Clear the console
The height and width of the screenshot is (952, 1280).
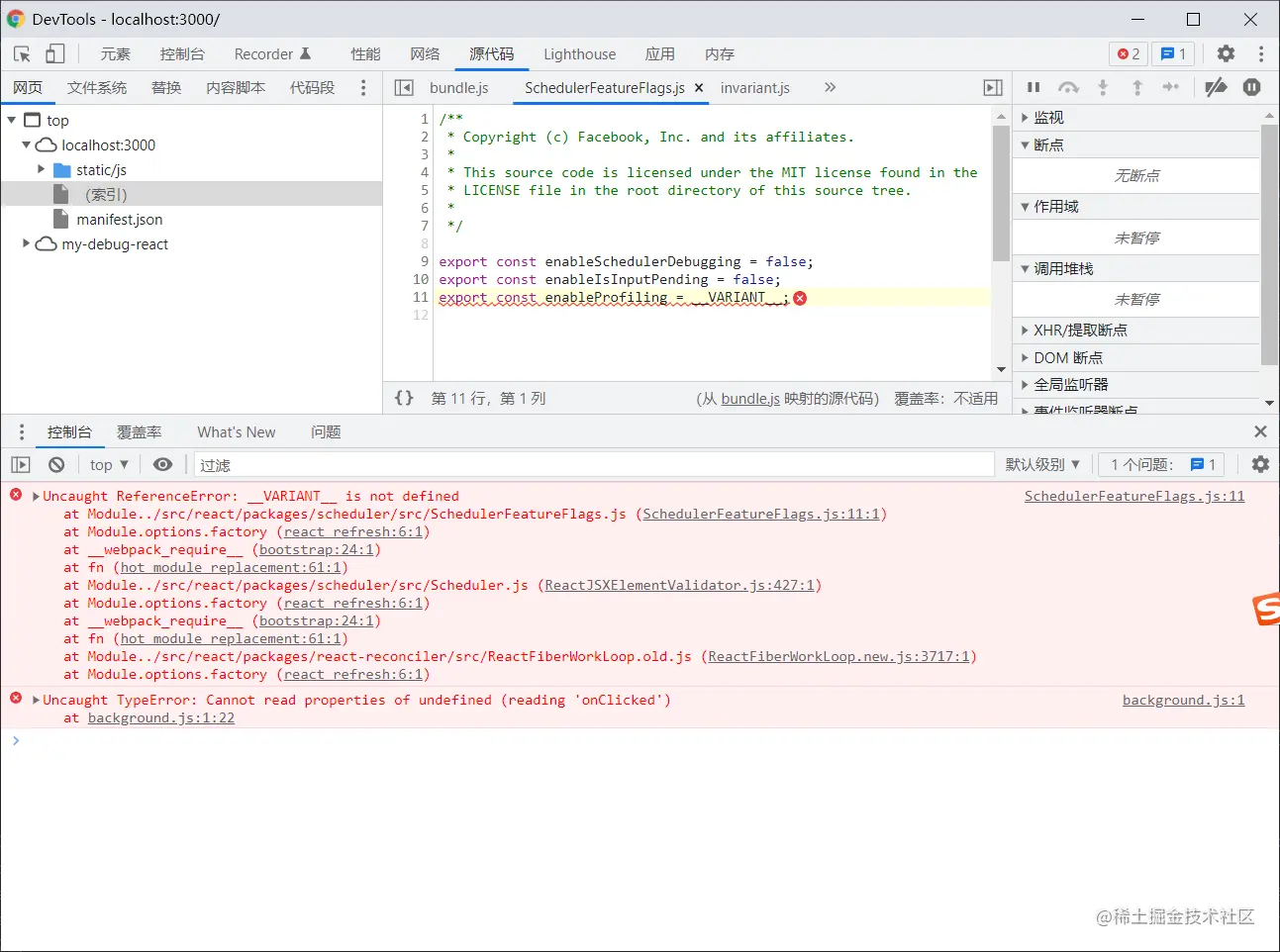coord(56,464)
